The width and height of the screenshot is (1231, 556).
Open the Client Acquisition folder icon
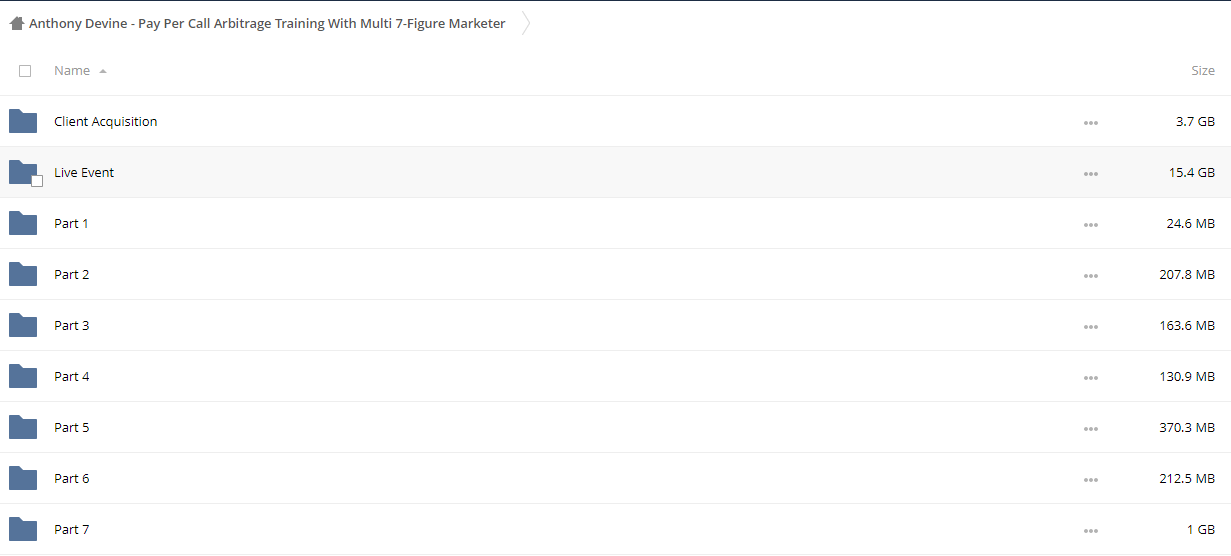pos(23,122)
